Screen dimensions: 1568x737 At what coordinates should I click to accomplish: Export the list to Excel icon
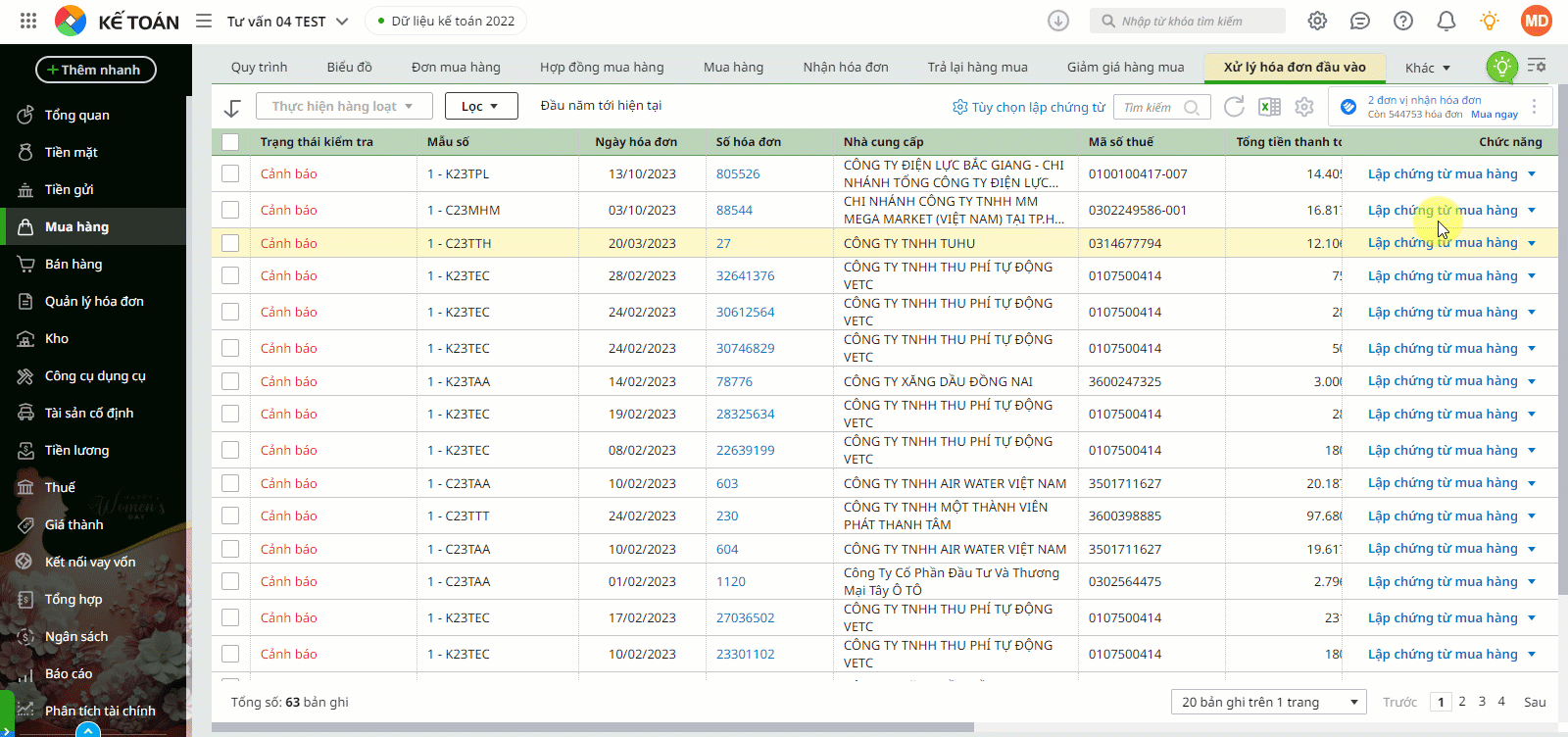(1269, 107)
